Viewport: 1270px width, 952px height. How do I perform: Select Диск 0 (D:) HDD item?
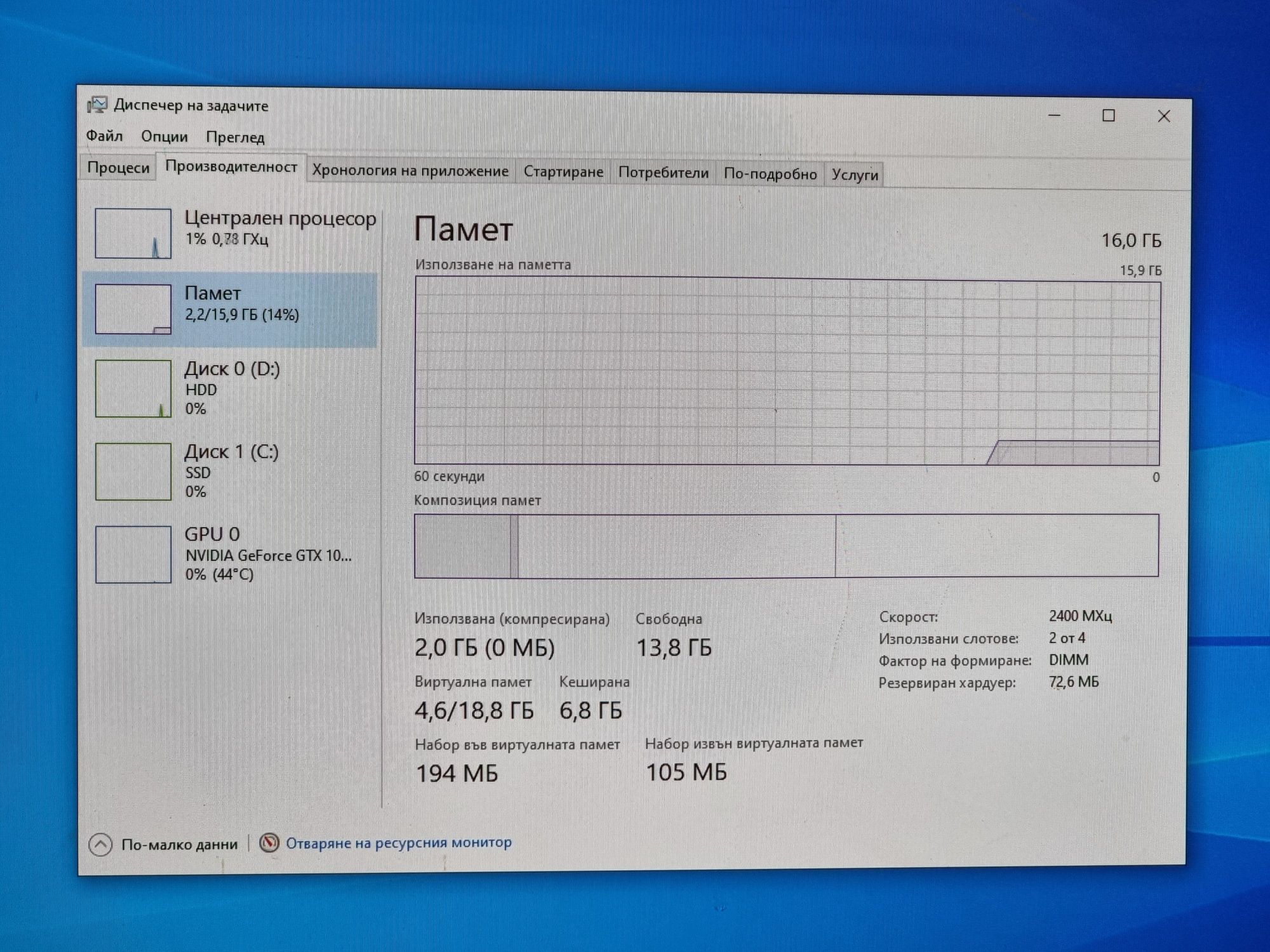click(230, 388)
